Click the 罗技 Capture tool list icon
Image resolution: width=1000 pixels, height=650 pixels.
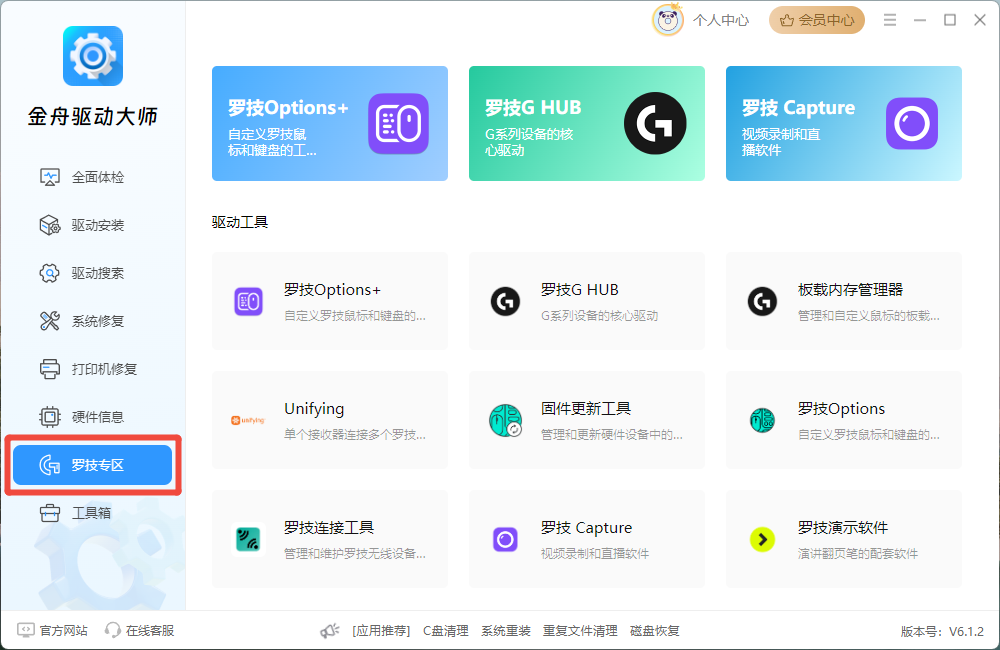coord(505,539)
